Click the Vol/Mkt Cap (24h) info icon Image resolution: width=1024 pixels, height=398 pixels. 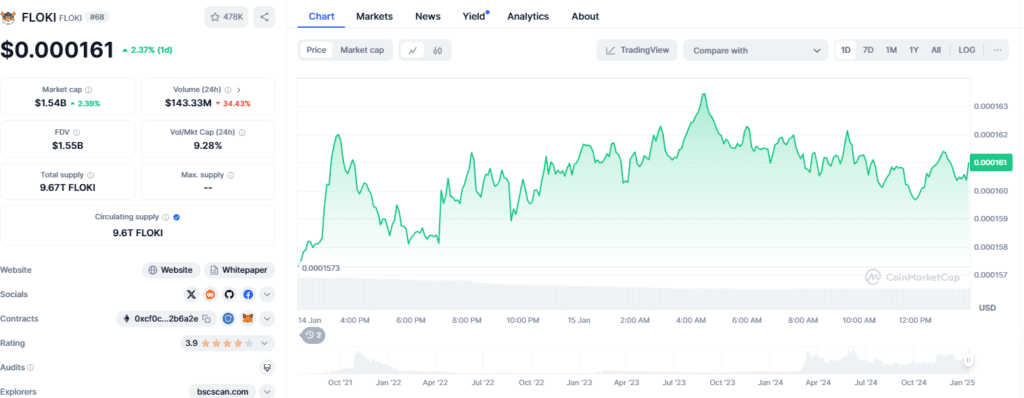point(242,132)
